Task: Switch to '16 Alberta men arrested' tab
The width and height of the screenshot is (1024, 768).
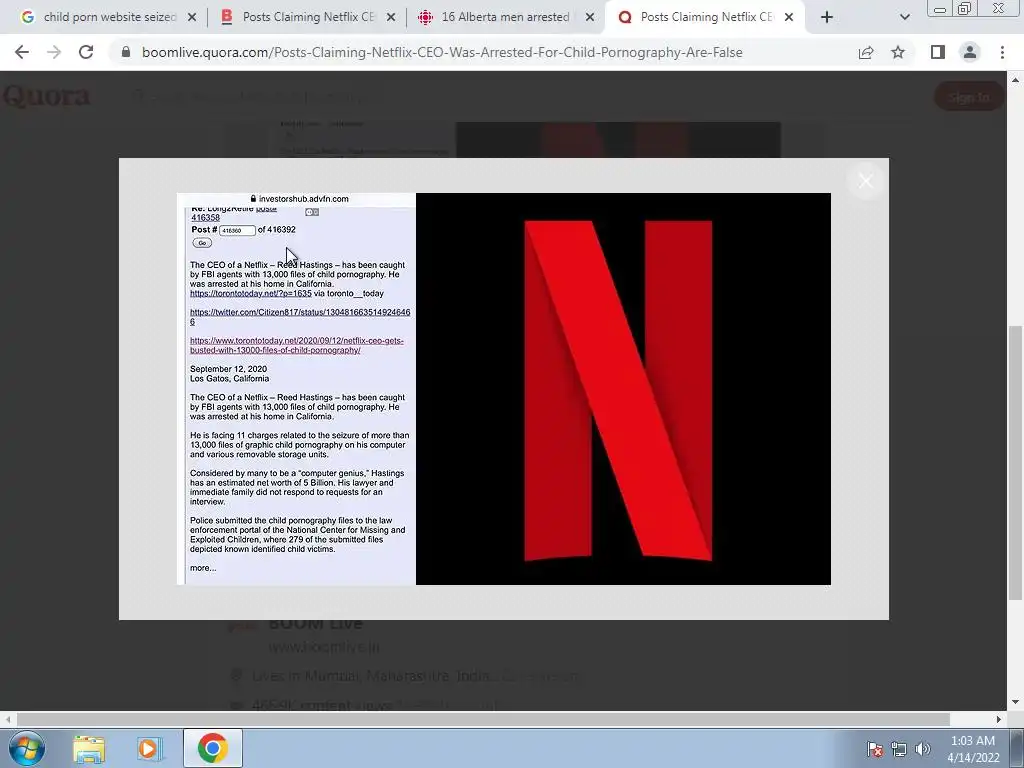Action: tap(505, 17)
